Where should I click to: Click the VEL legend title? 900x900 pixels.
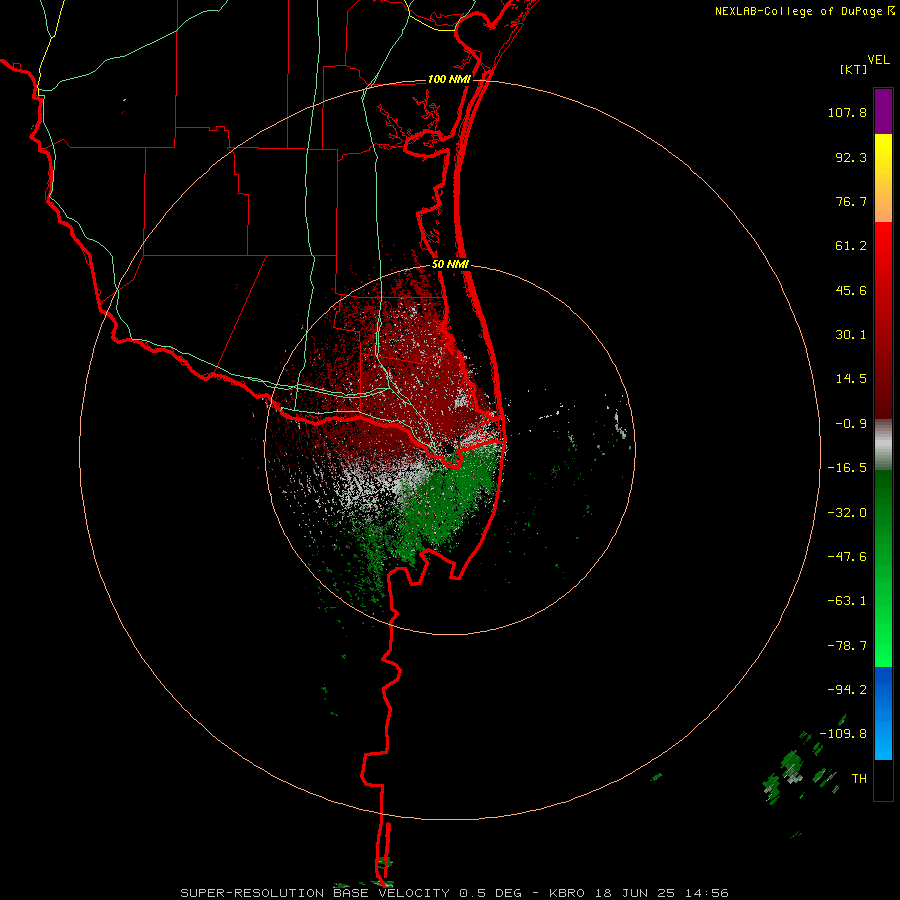878,60
